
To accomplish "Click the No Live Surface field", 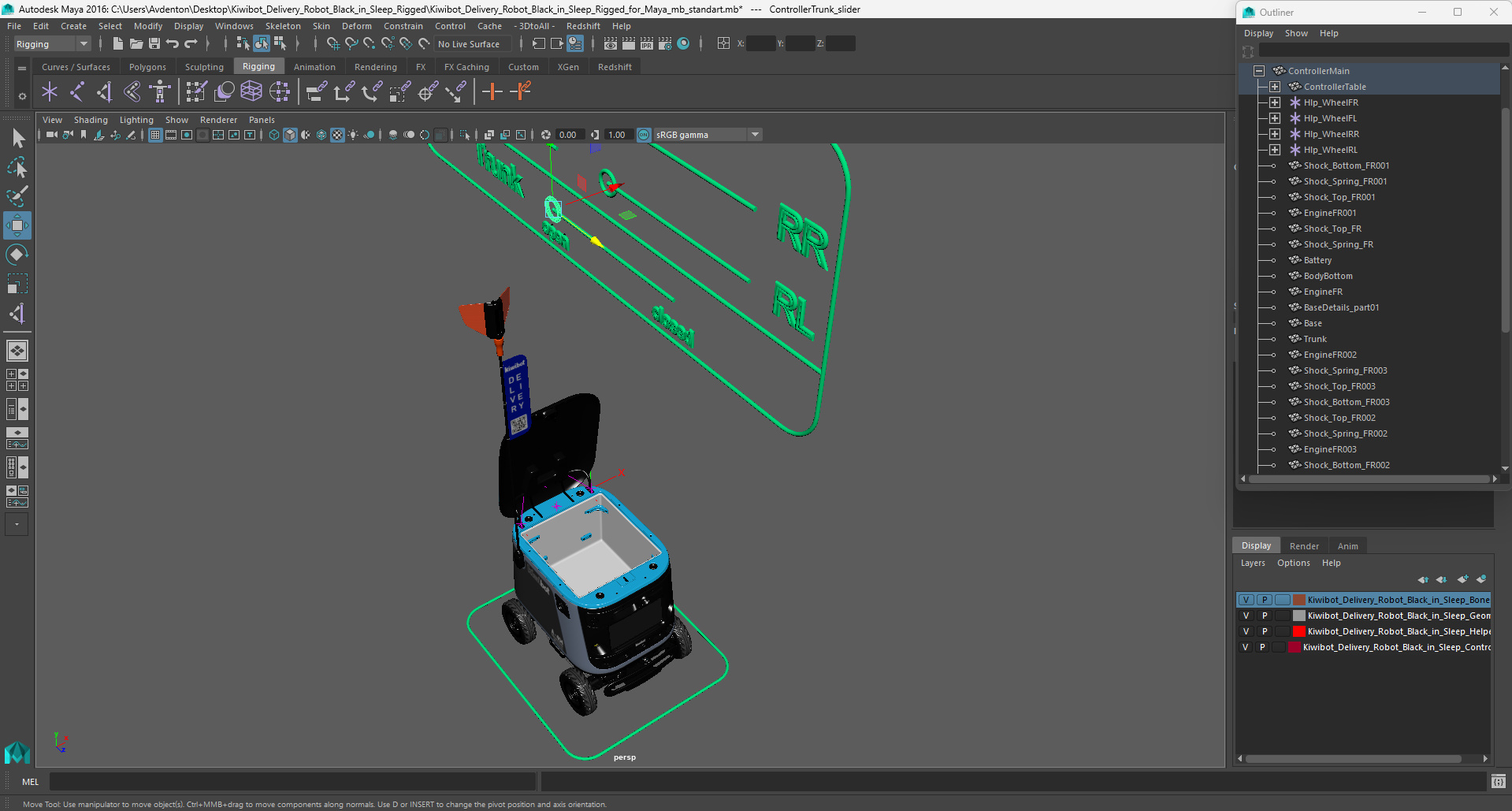I will (x=472, y=44).
